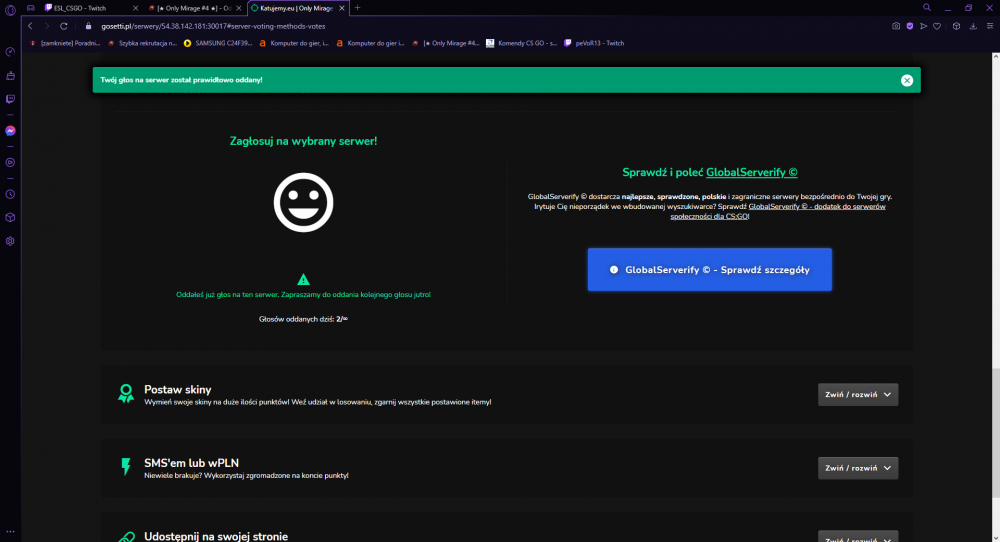The width and height of the screenshot is (1000, 542).
Task: Click the SMS lightning bolt icon
Action: pos(126,467)
